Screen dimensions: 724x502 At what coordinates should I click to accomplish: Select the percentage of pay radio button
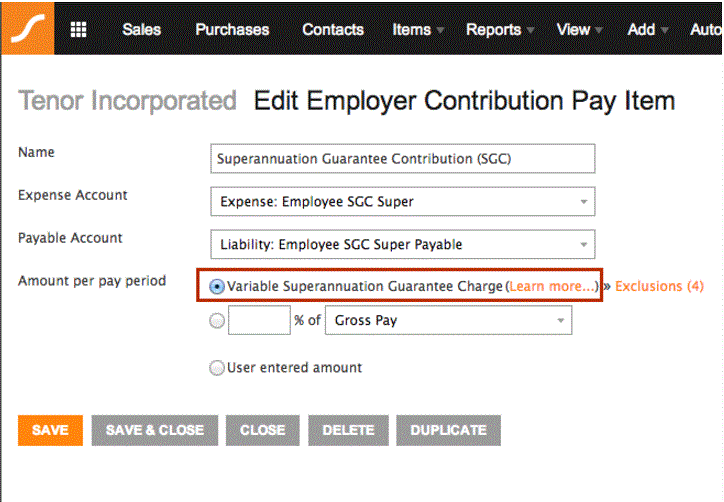[x=217, y=321]
